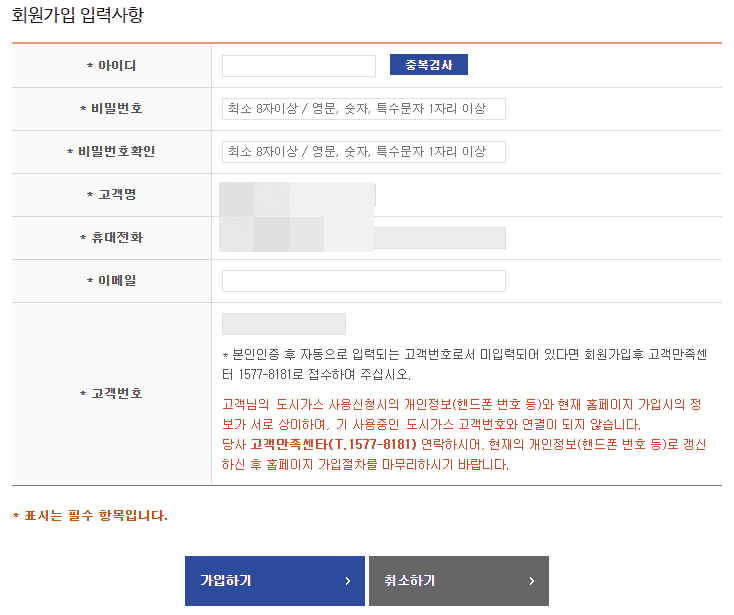The width and height of the screenshot is (734, 615).
Task: Focus the 비밀번호확인 confirmation field
Action: pyautogui.click(x=364, y=152)
